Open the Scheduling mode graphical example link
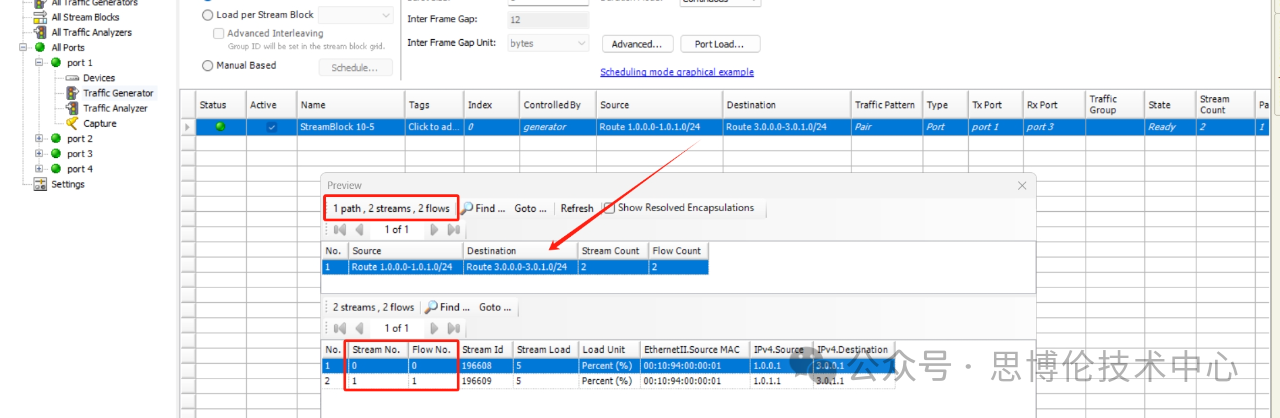 pos(676,72)
